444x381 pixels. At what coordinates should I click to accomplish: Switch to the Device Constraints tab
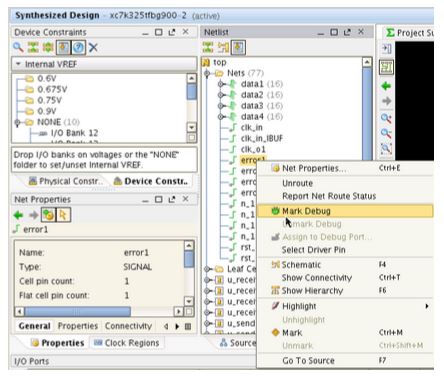point(151,181)
